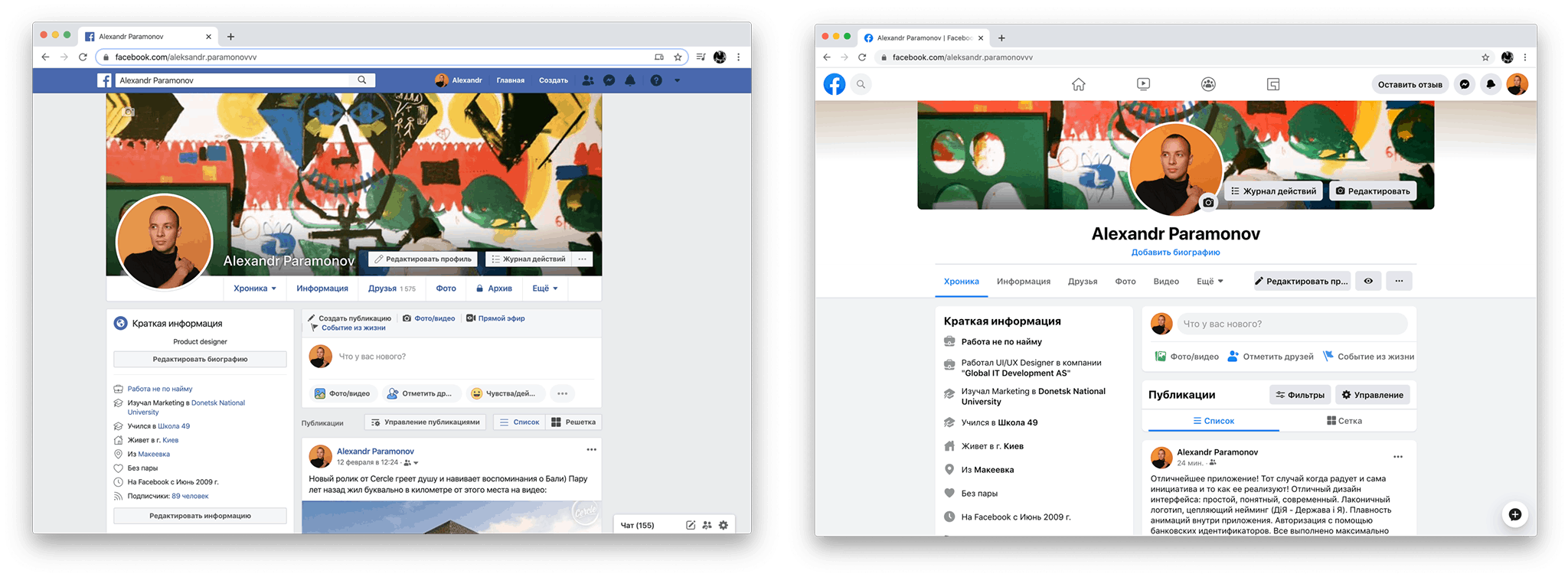Switch to Решетка view in the left window
This screenshot has width=1568, height=577.
click(573, 422)
